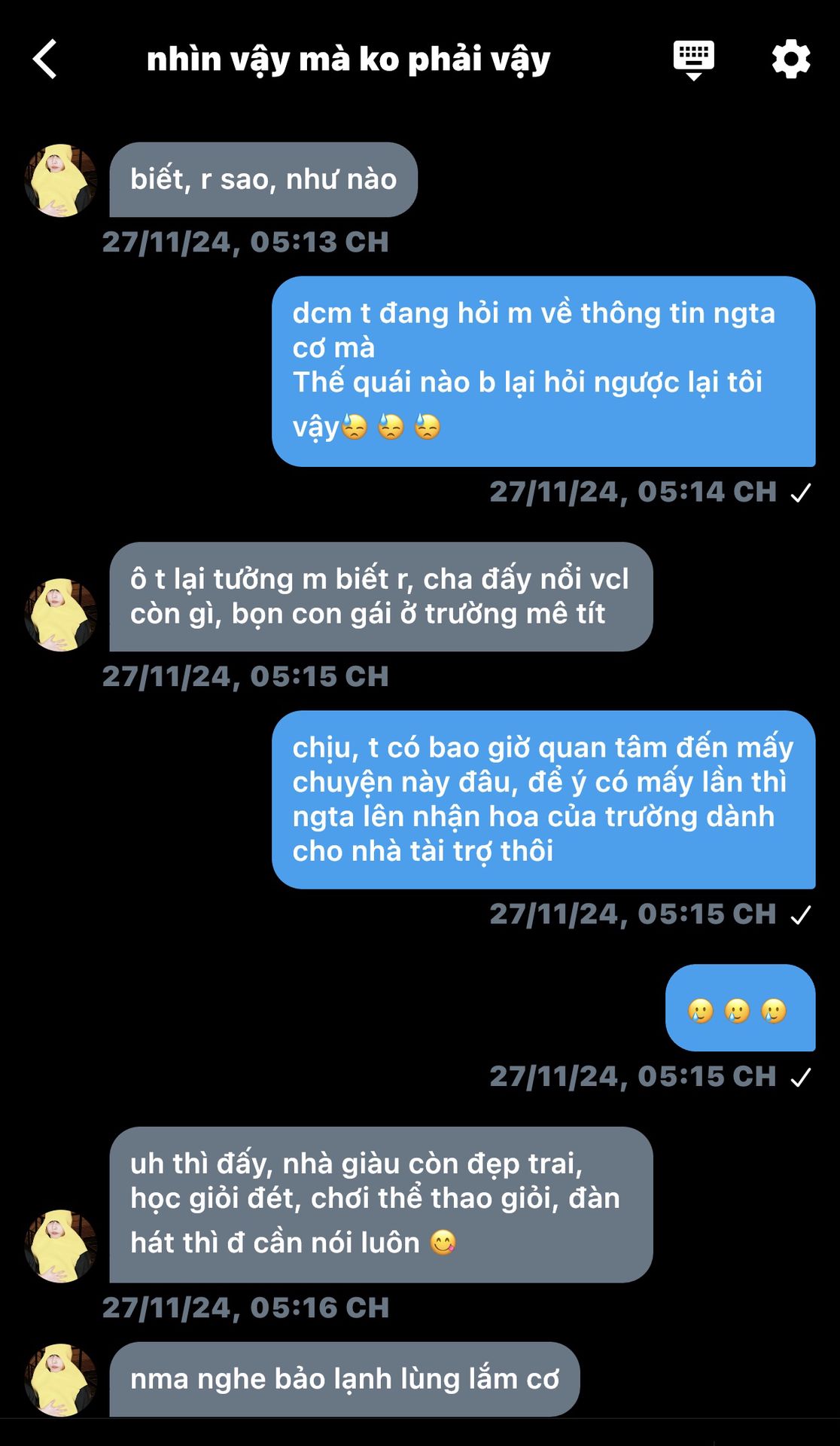
Task: Select the message "uh thì đấy, nhà giàu"
Action: point(381,1204)
